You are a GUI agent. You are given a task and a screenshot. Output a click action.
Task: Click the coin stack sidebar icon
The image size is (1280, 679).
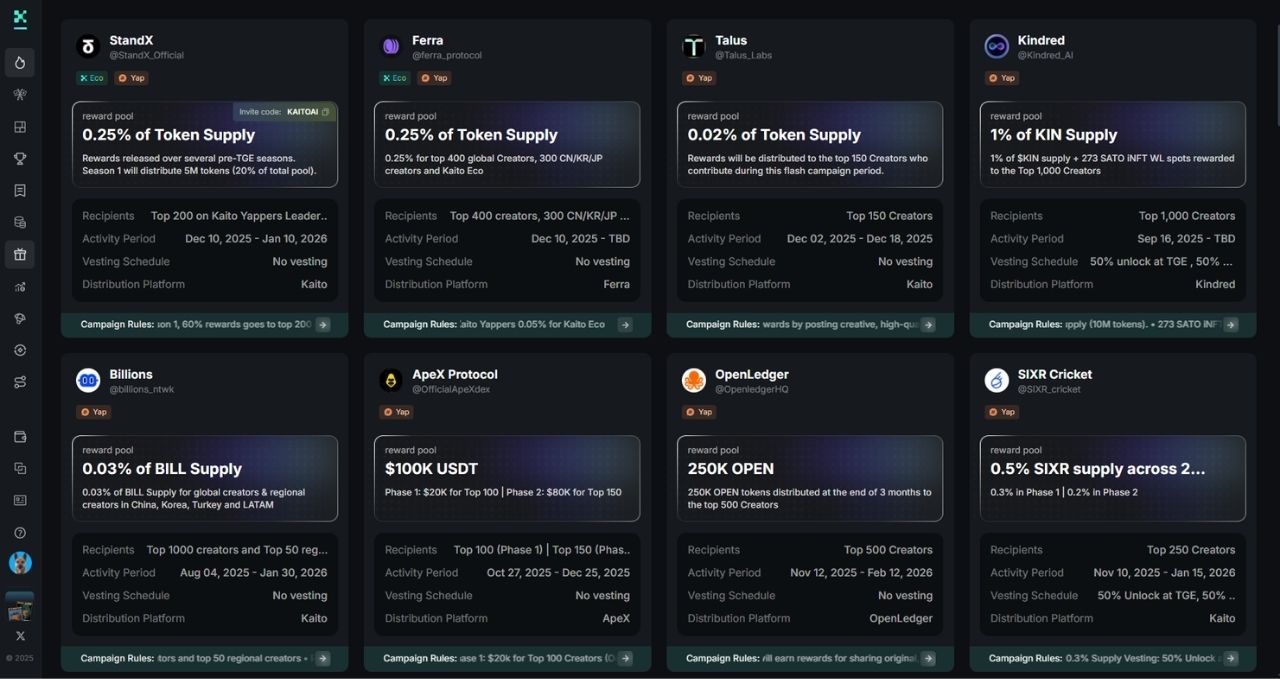(20, 223)
